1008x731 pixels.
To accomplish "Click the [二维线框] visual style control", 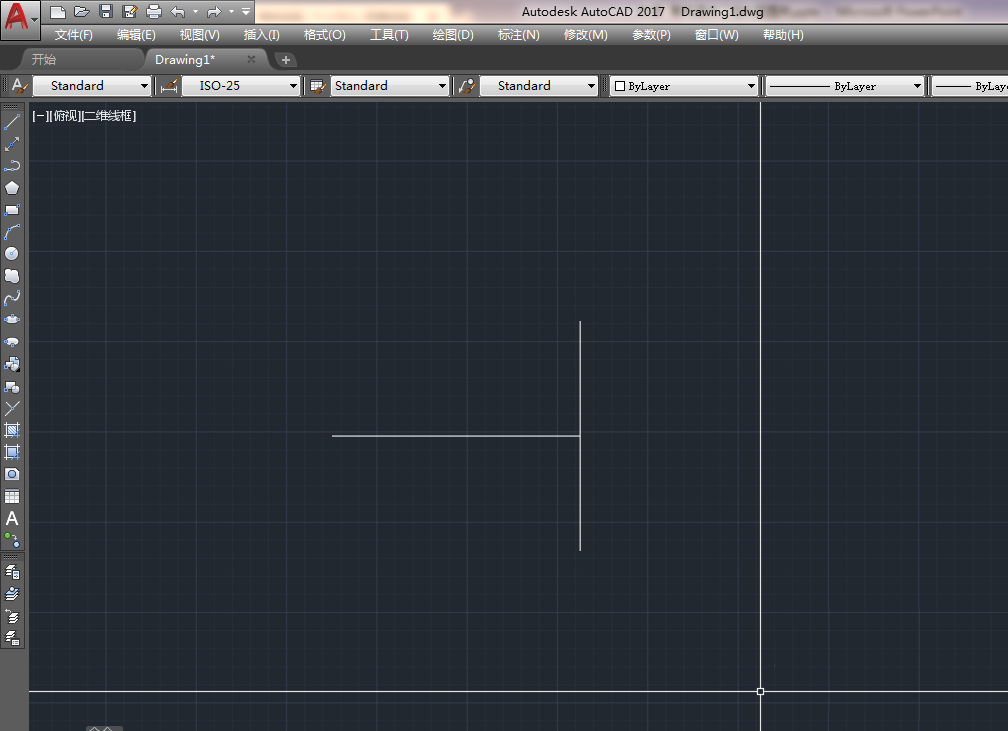I will 109,116.
